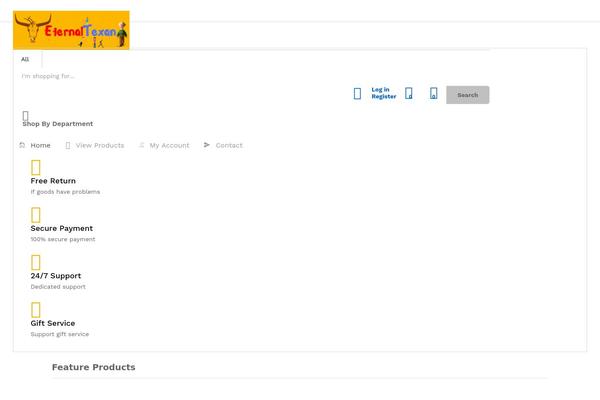The height and width of the screenshot is (400, 600).
Task: Focus the "I'm shopping for..." search field
Action: coord(48,76)
